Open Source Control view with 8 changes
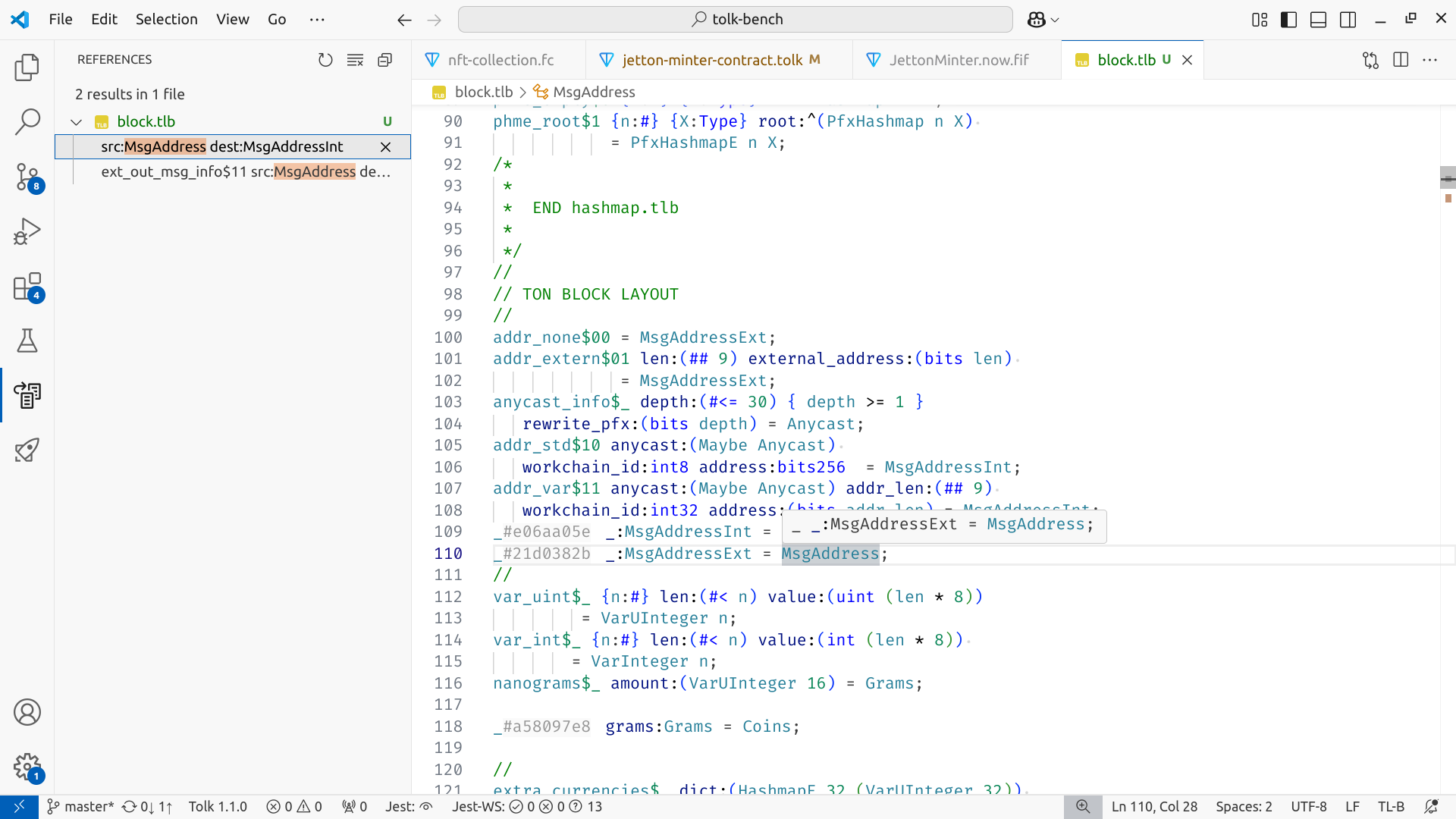Screen dimensions: 1456x819 [27, 177]
